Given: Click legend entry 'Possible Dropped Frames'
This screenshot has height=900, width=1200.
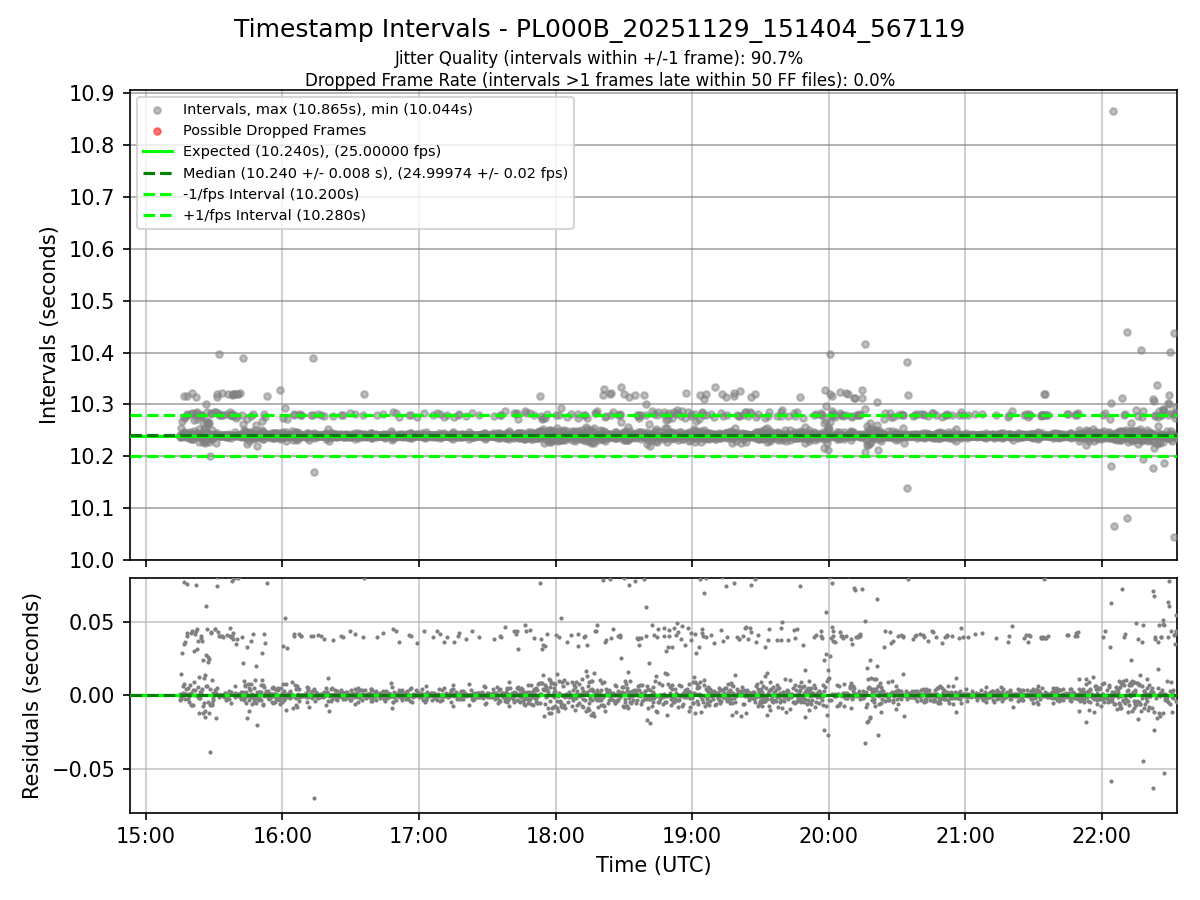Looking at the screenshot, I should [x=274, y=130].
